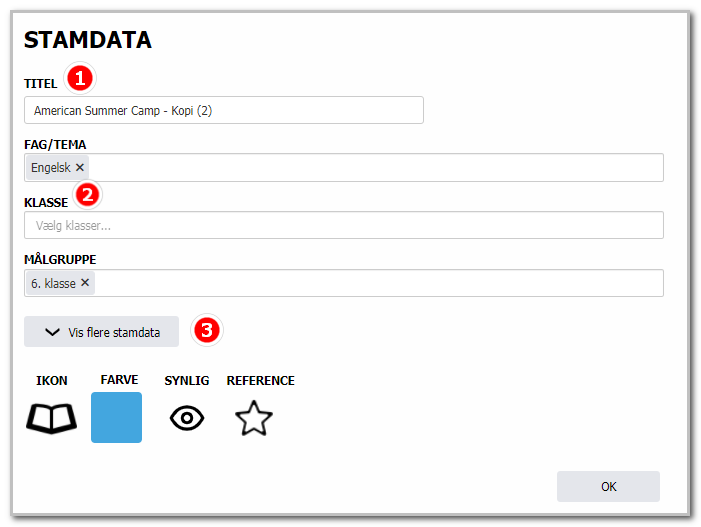This screenshot has width=701, height=527.
Task: Click the red number 2 marker badge
Action: pos(87,194)
